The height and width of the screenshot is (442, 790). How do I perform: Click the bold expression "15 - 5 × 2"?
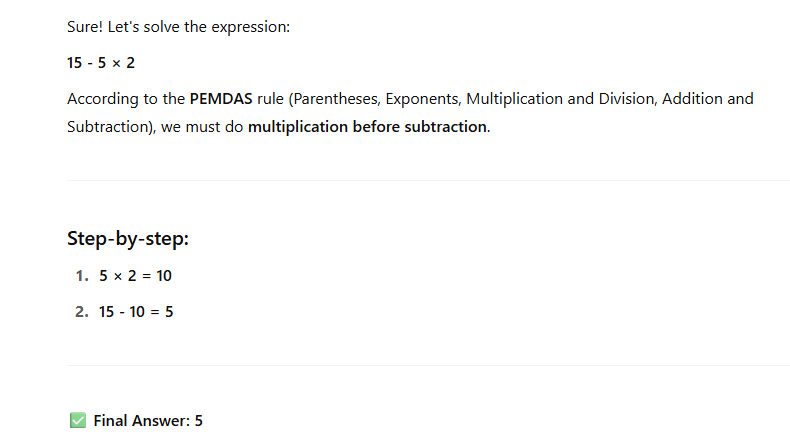(101, 63)
